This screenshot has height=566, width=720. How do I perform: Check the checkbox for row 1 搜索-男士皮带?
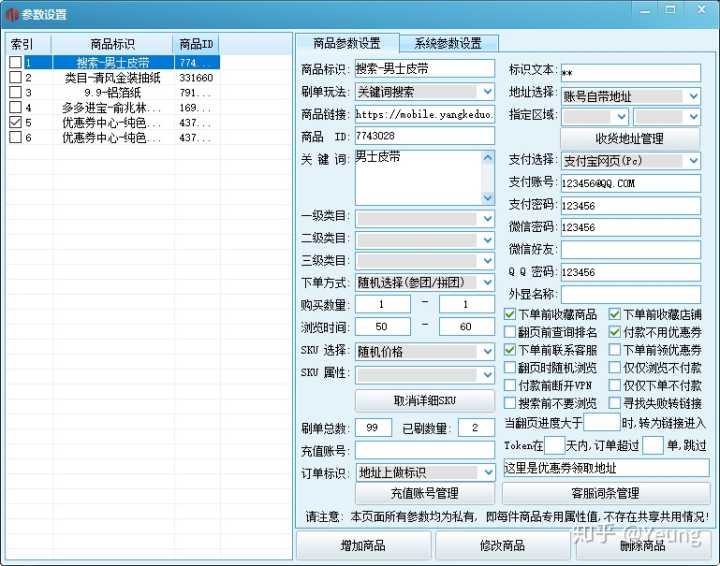[x=14, y=63]
